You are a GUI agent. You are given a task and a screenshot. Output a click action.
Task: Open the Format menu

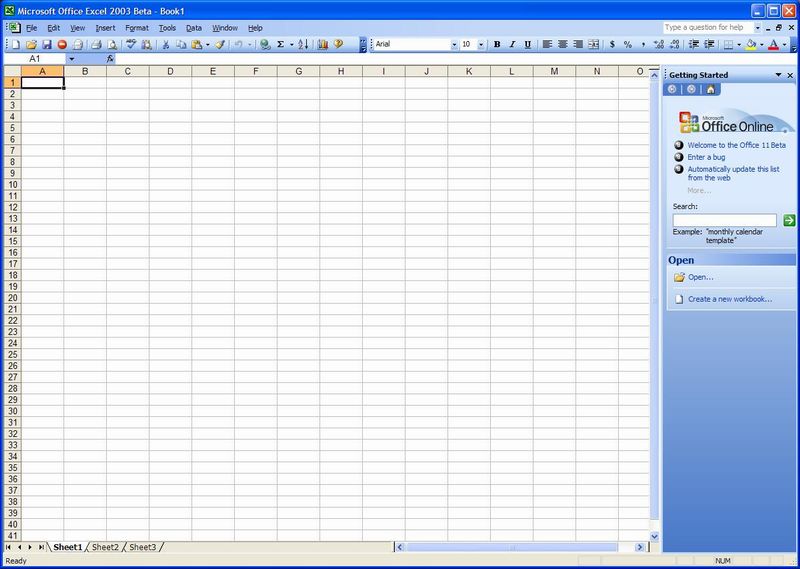[x=137, y=28]
